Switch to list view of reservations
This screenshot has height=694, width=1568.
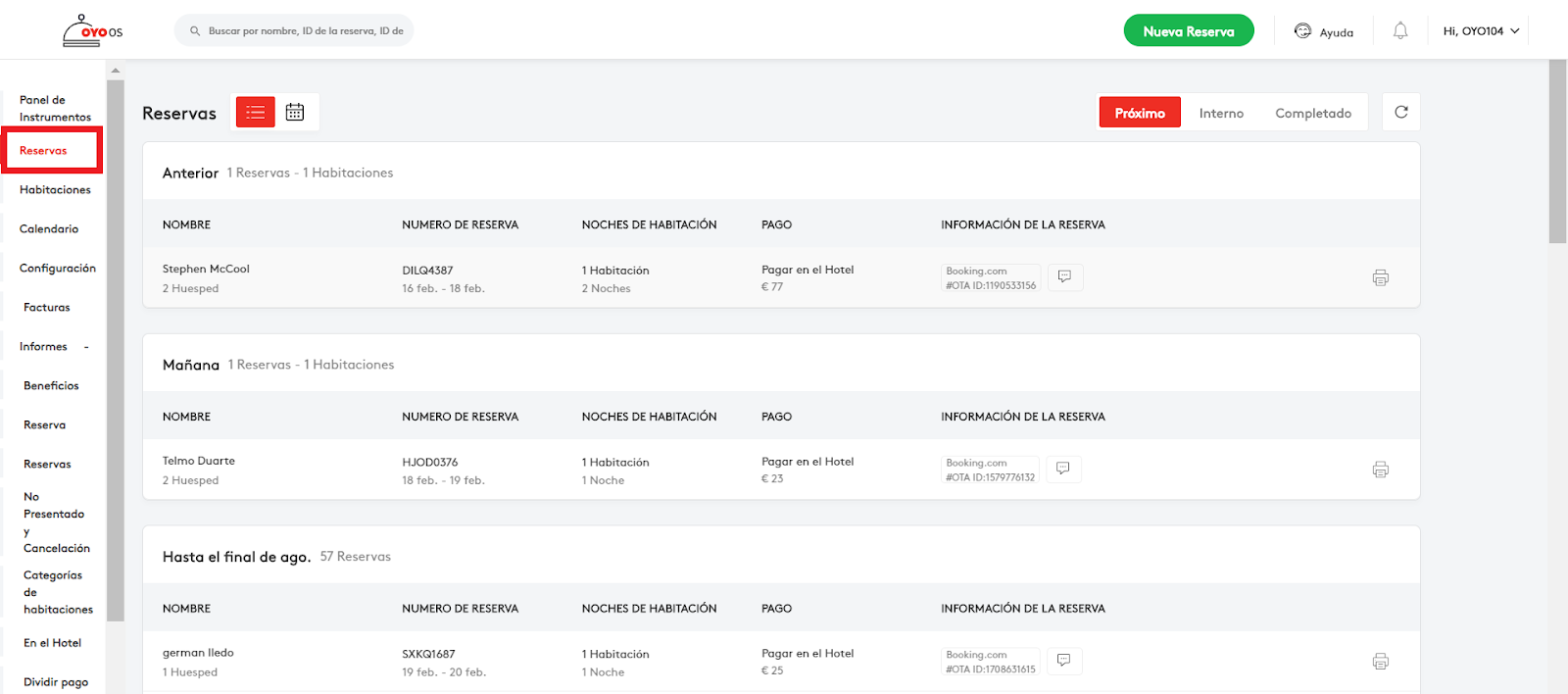click(x=256, y=113)
